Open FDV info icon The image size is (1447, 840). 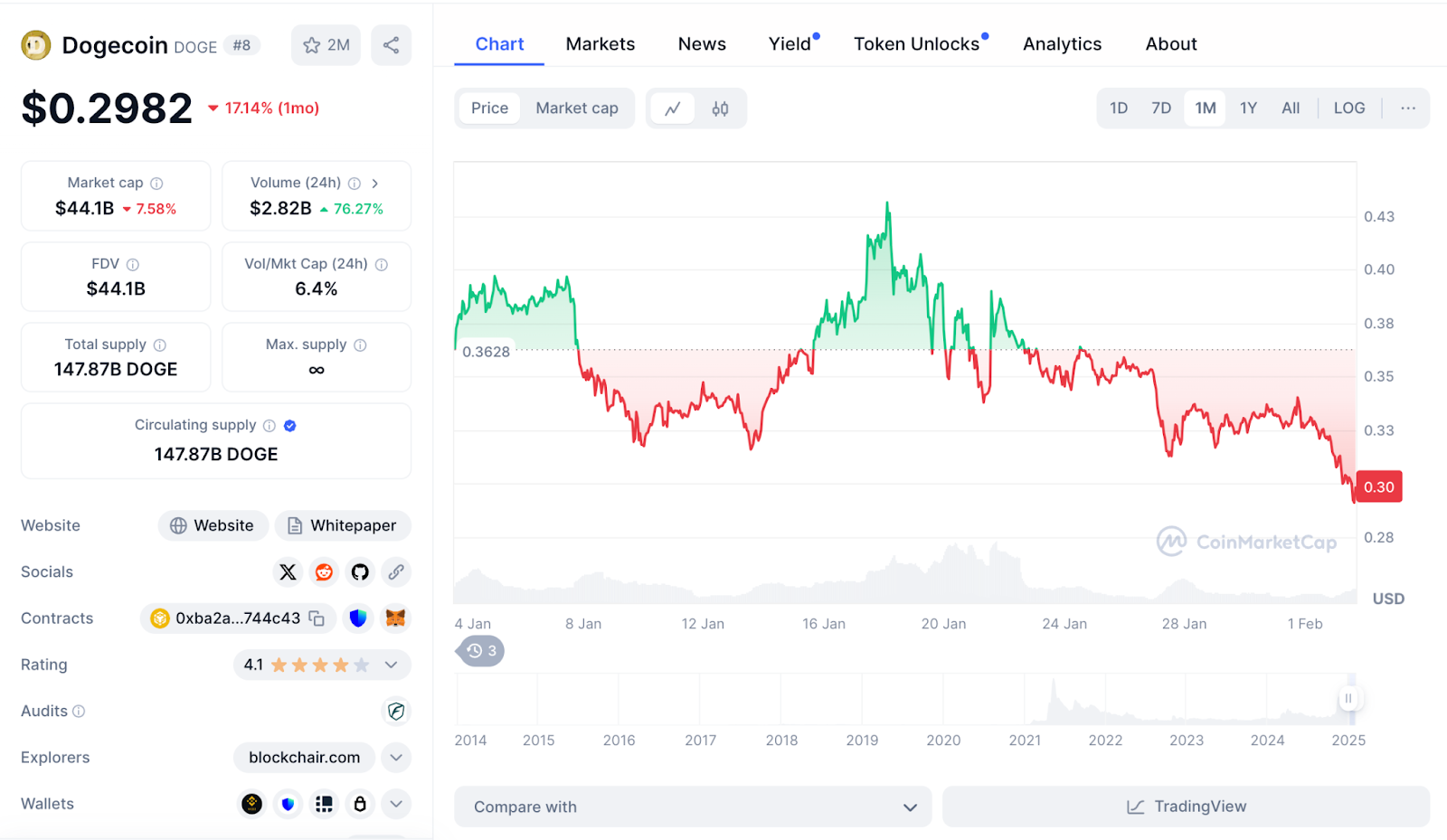coord(133,264)
